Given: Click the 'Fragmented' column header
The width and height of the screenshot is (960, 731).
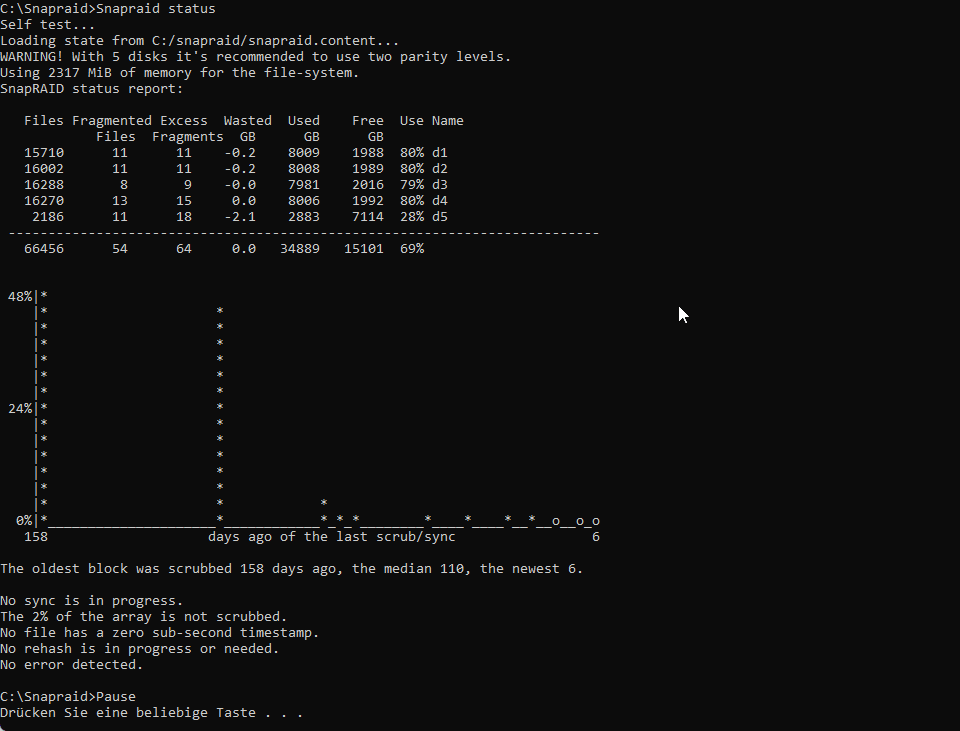Looking at the screenshot, I should [x=111, y=121].
